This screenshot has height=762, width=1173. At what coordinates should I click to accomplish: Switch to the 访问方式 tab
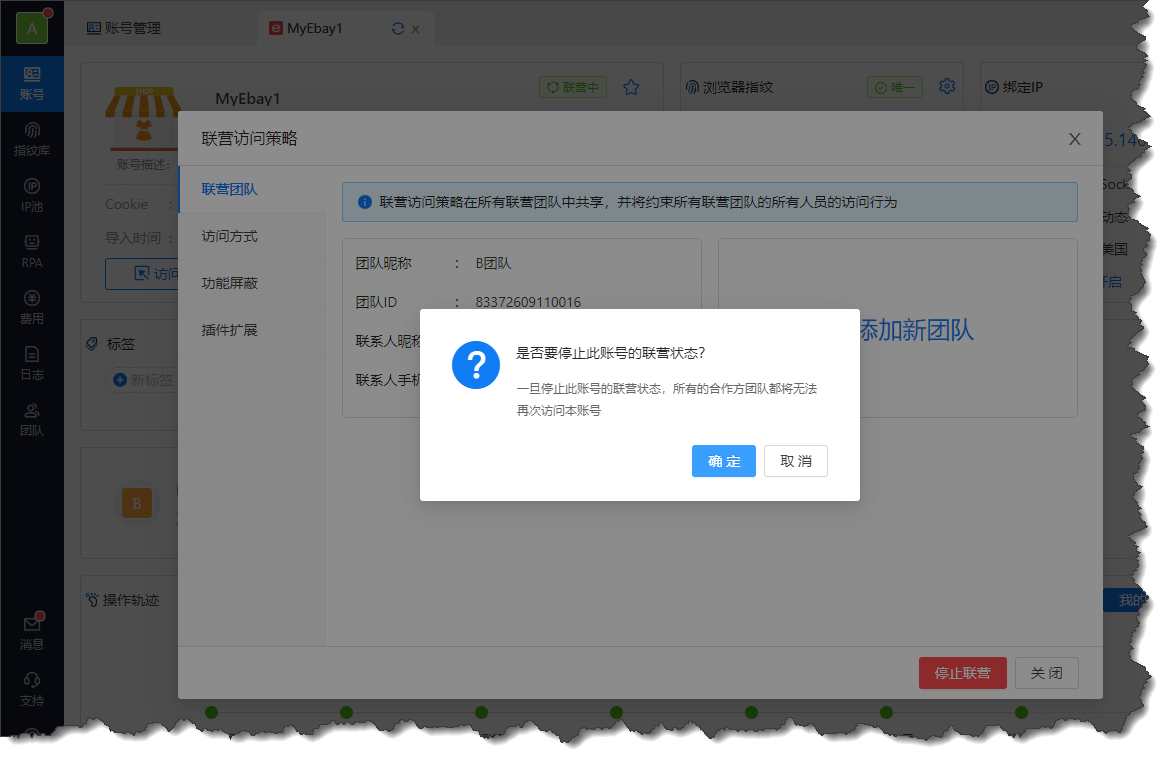coord(230,236)
